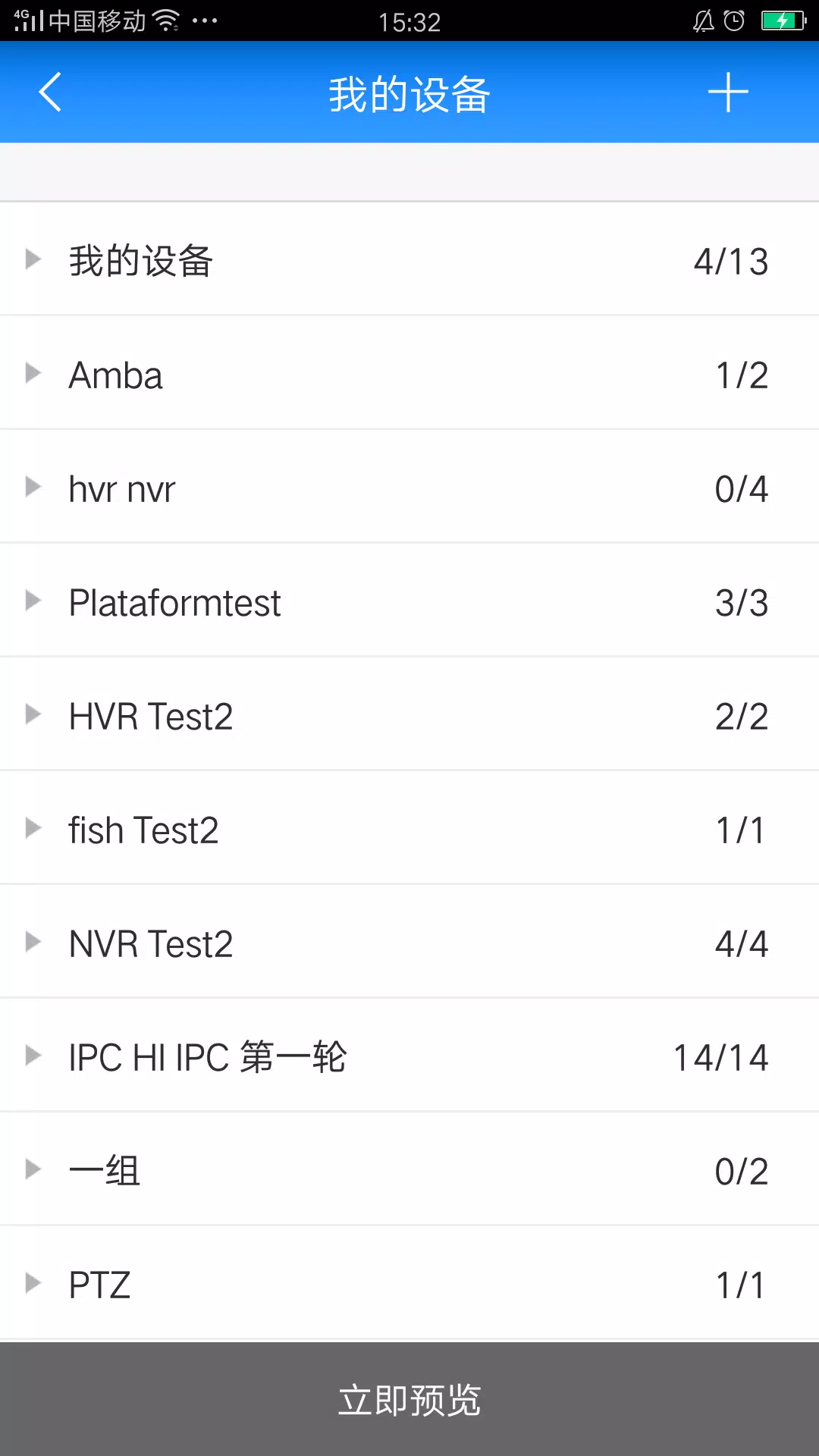Tap the muted bell status icon
The width and height of the screenshot is (819, 1456).
(x=704, y=20)
